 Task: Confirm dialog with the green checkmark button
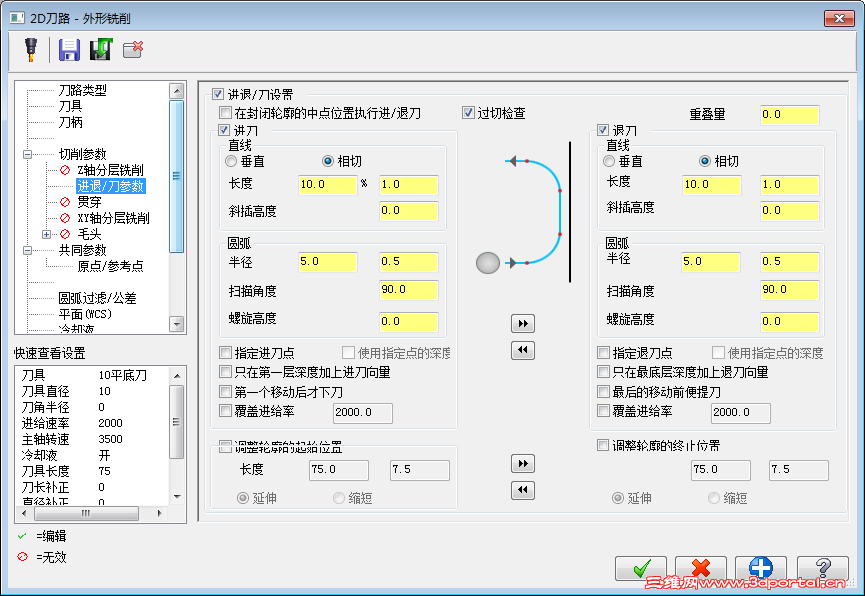point(641,568)
